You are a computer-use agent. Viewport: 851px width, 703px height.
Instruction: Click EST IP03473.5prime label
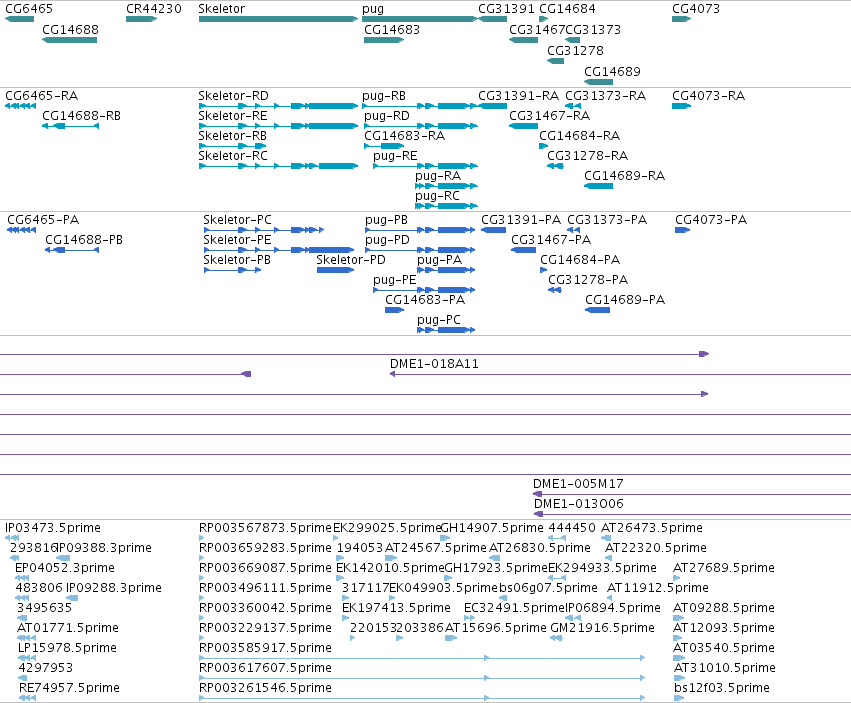click(53, 528)
